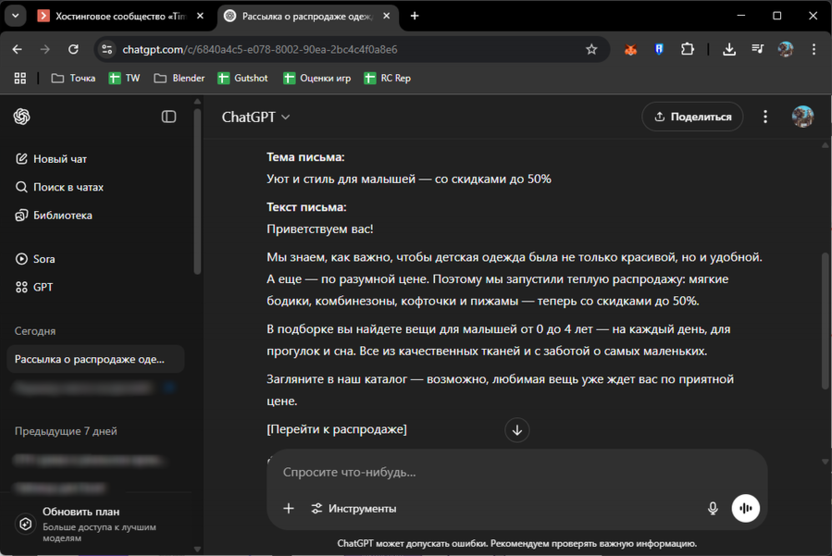Collapse the sidebar with the panel toggle icon
The image size is (832, 556).
tap(169, 116)
